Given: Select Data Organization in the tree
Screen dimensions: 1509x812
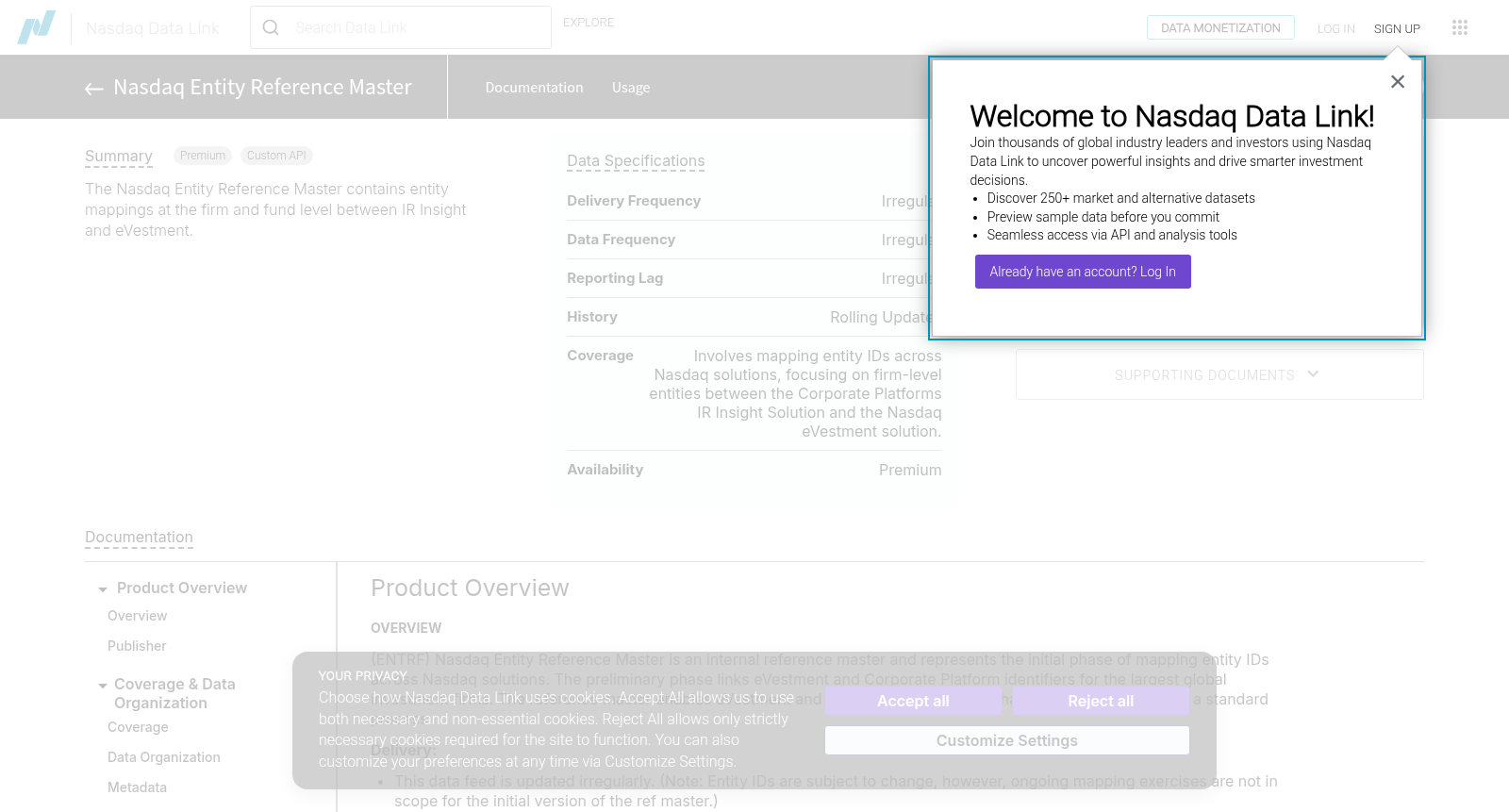Looking at the screenshot, I should 164,757.
